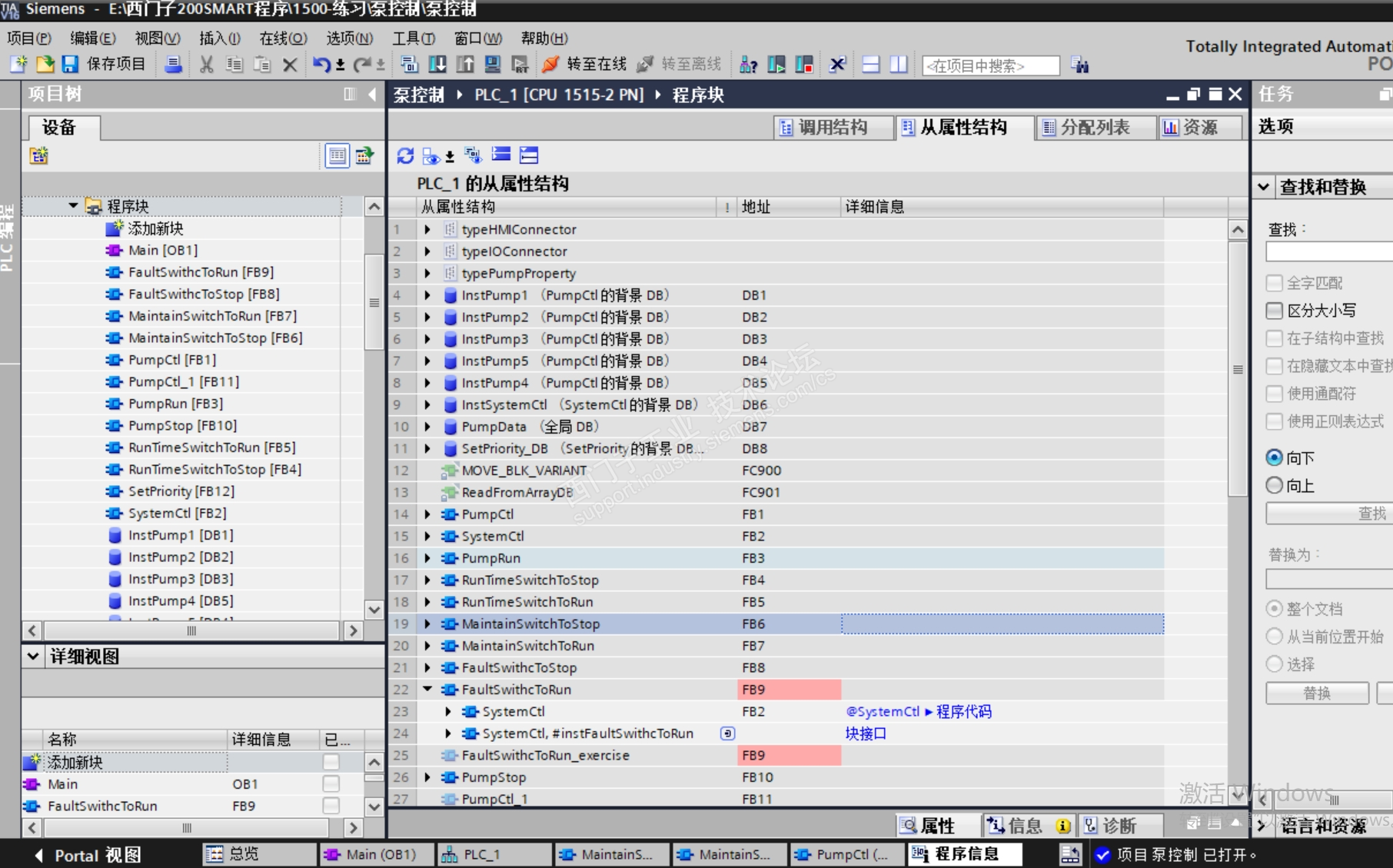Expand the PumpCtl FB1 row
Viewport: 1393px width, 868px height.
click(x=427, y=514)
